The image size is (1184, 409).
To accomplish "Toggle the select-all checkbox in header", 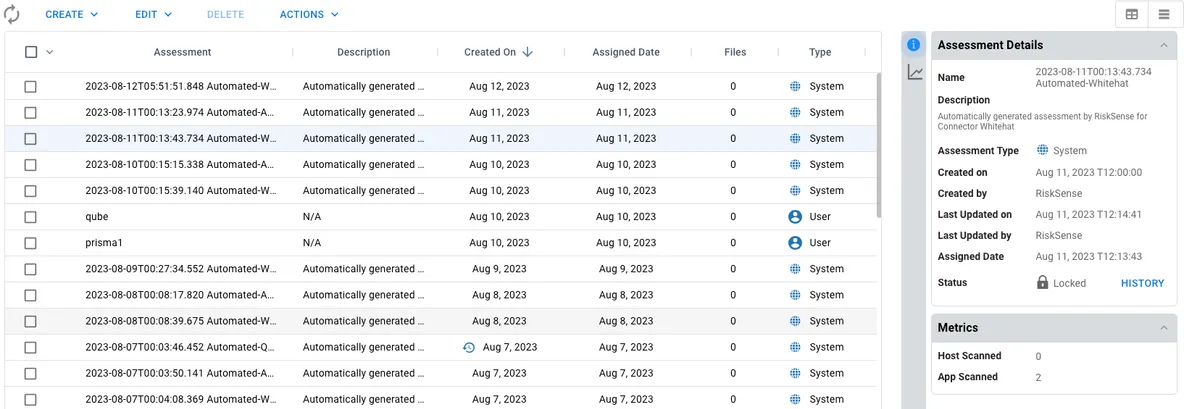I will pos(31,52).
